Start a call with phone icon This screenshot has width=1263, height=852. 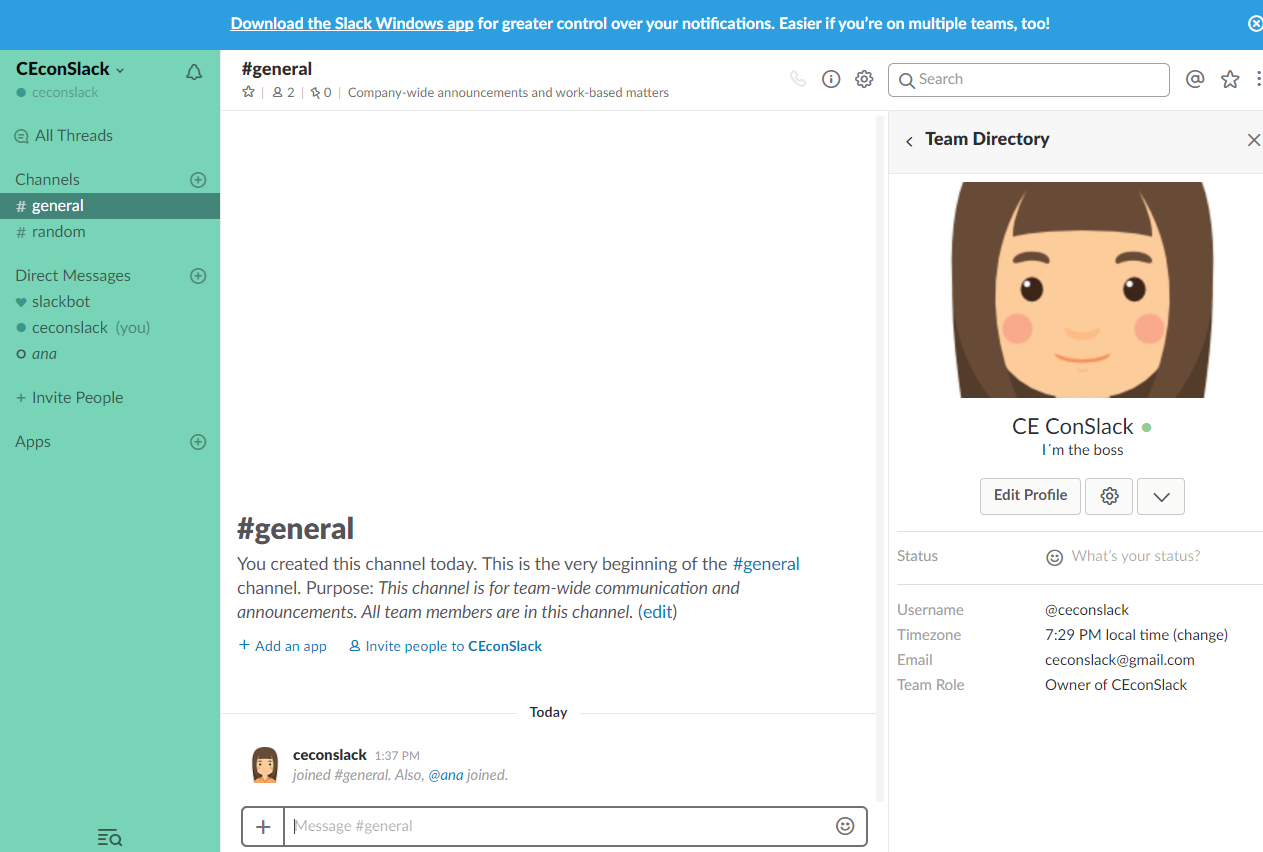tap(798, 79)
